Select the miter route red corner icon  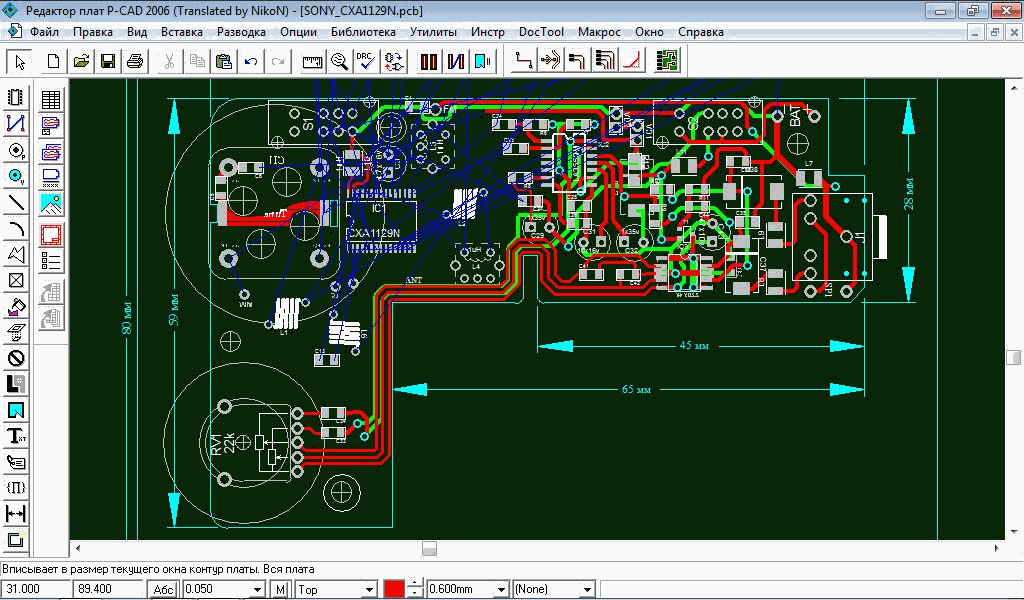click(633, 61)
